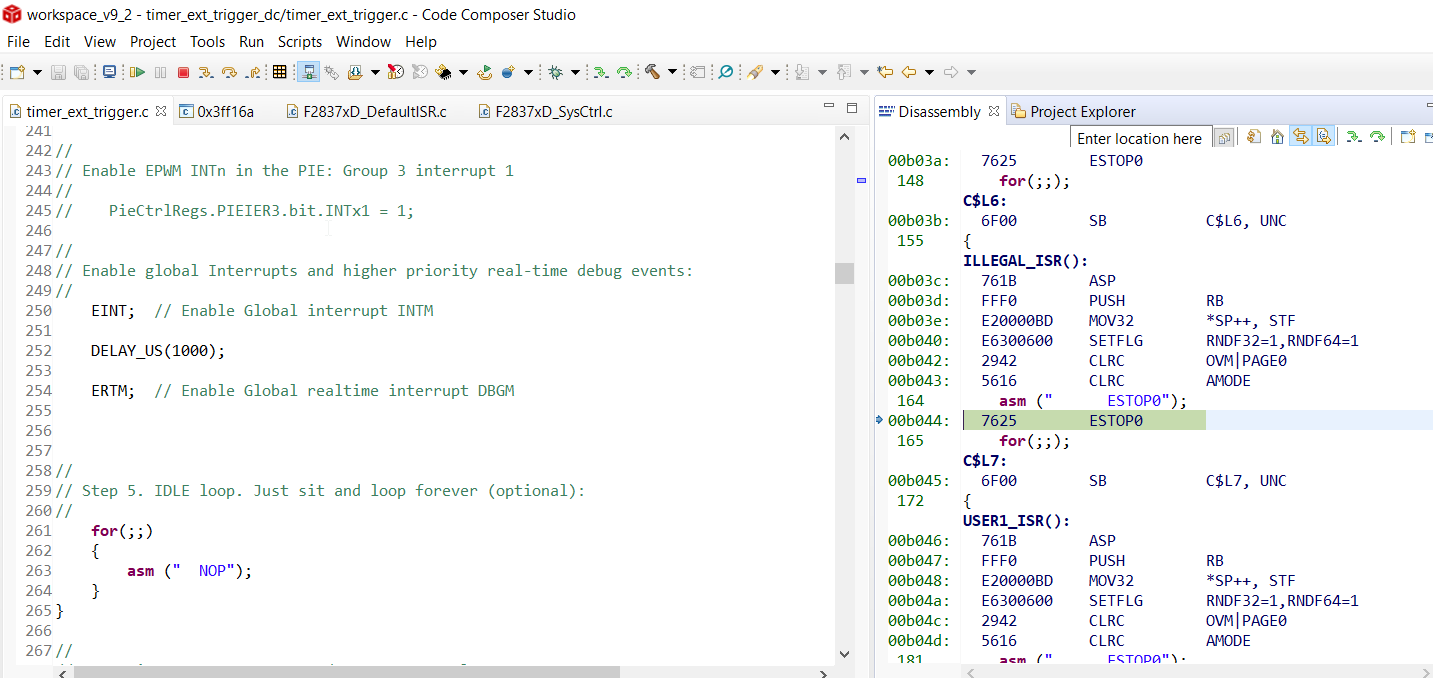Click the Refresh View icon in Disassembly
Viewport: 1433px width, 678px height.
coord(1254,137)
